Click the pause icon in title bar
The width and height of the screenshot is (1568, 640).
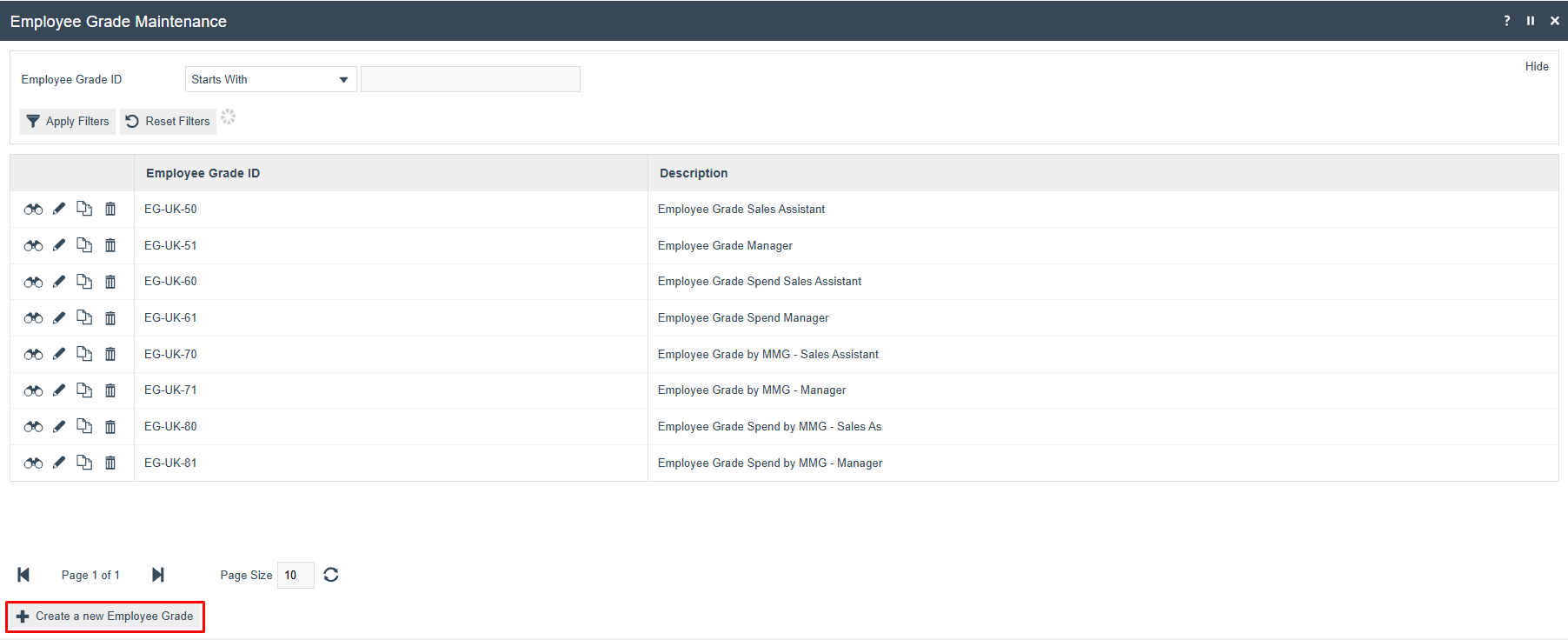(1531, 21)
